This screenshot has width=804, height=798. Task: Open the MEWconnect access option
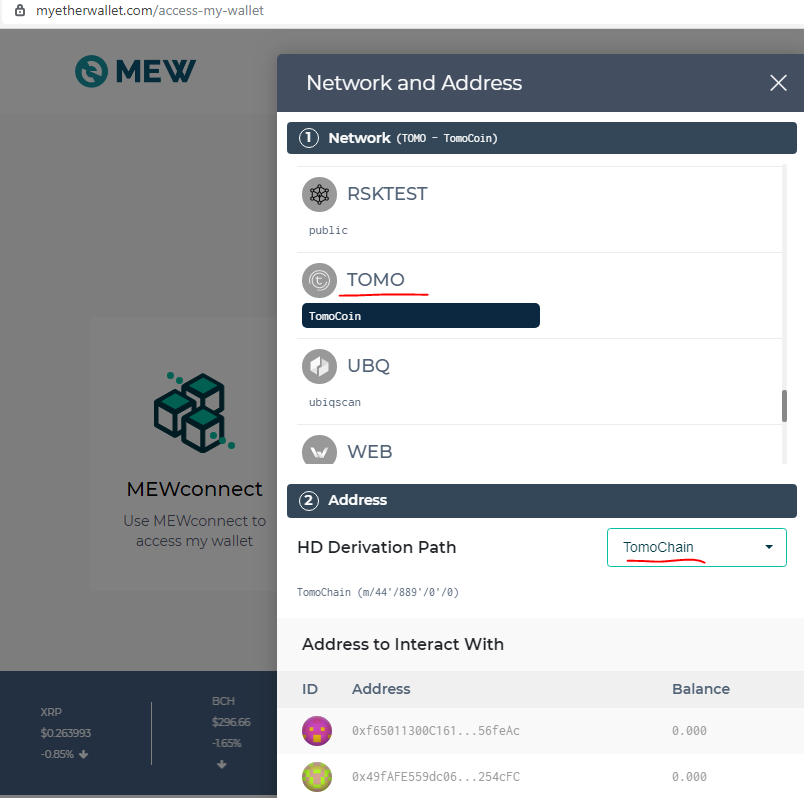point(184,453)
